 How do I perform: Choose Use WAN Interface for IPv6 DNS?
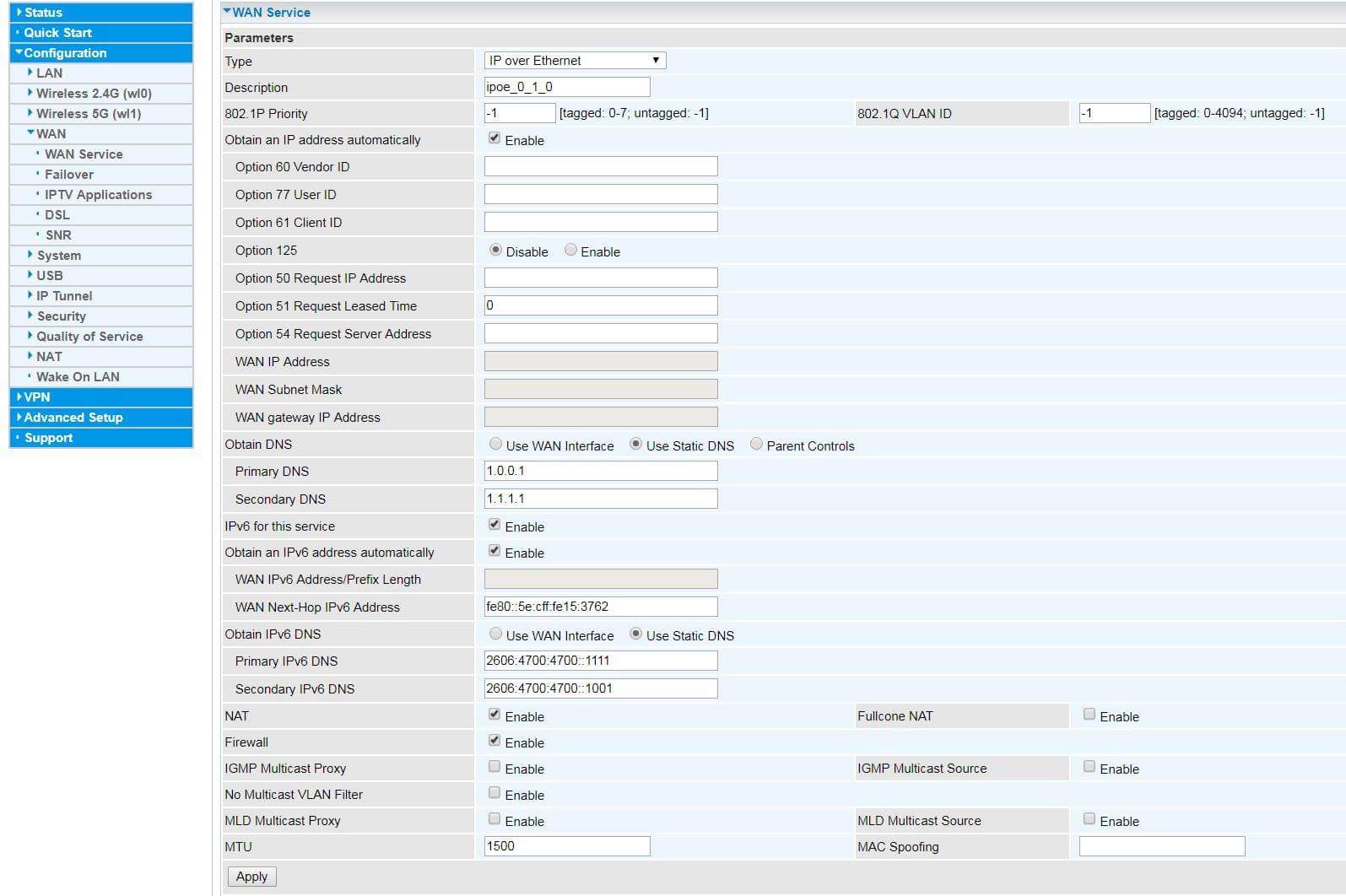[496, 634]
